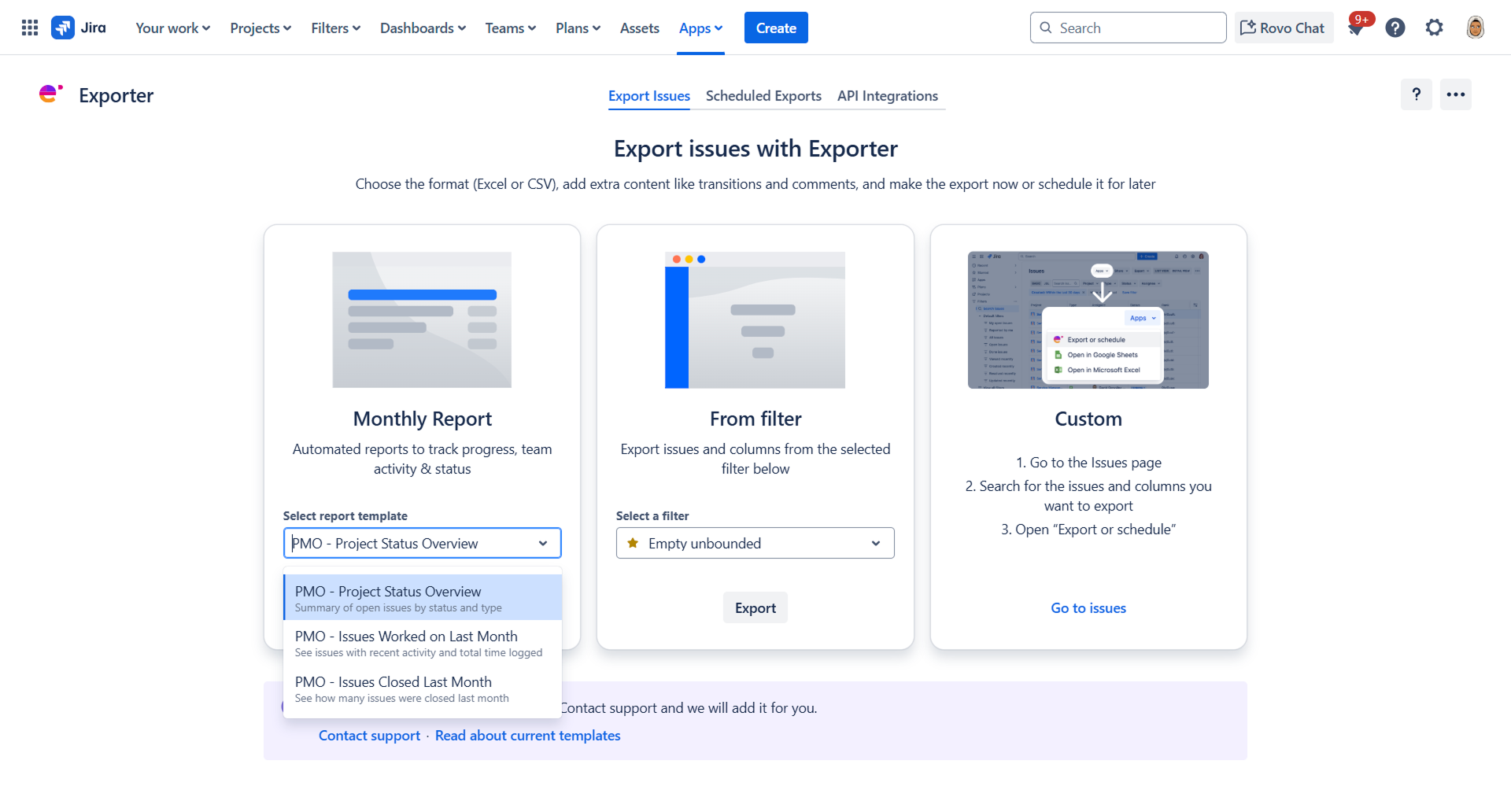The width and height of the screenshot is (1511, 812).
Task: Open Read about current templates link
Action: click(x=528, y=735)
